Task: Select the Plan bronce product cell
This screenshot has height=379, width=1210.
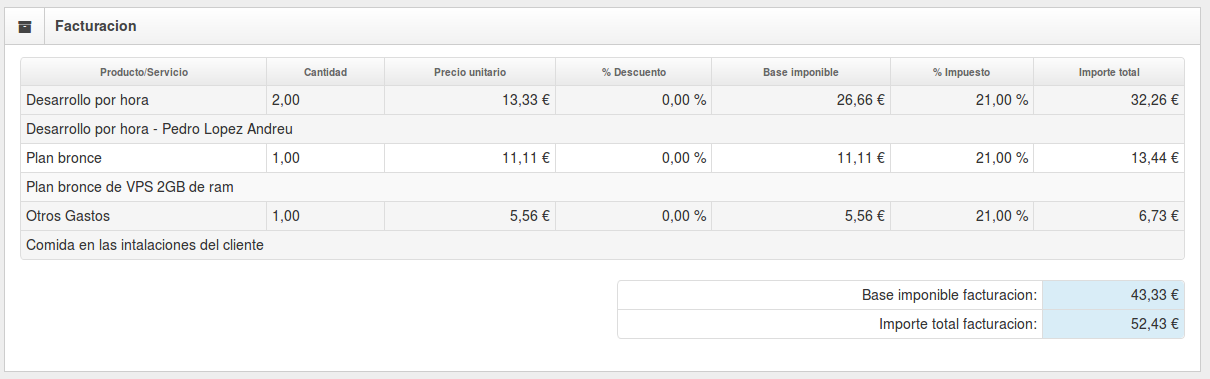Action: (x=144, y=158)
